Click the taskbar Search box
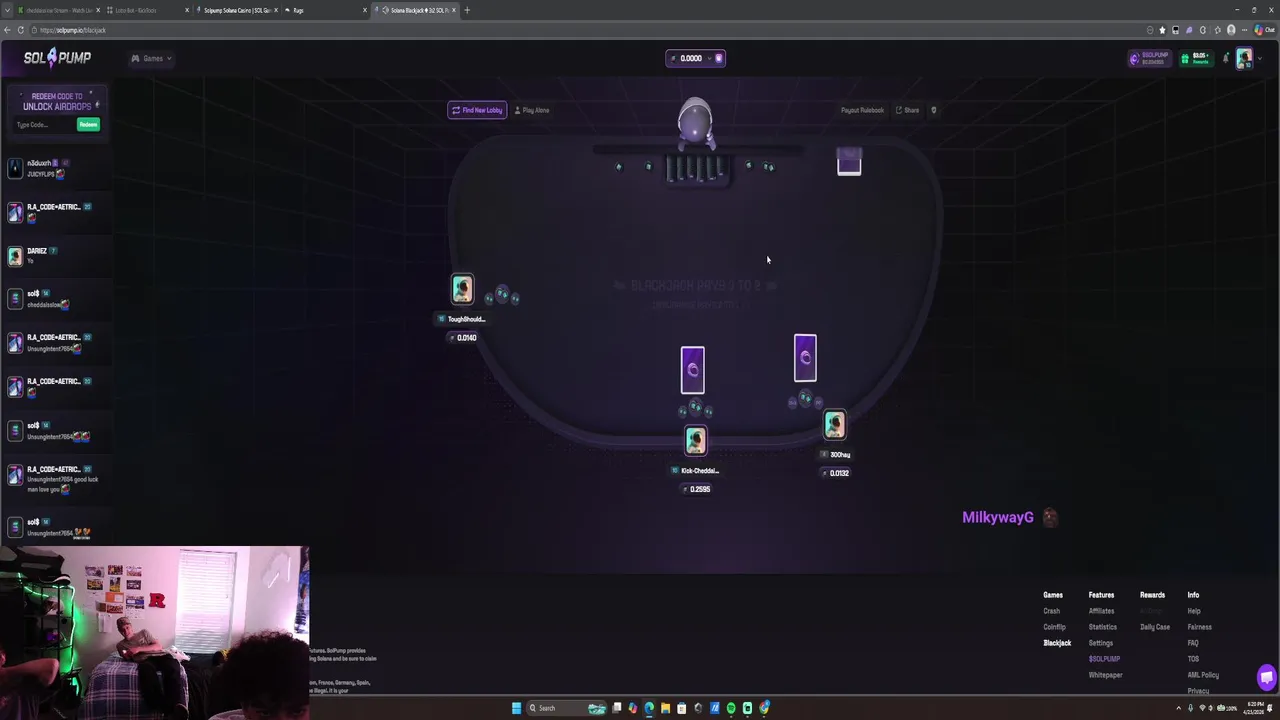 (x=567, y=708)
